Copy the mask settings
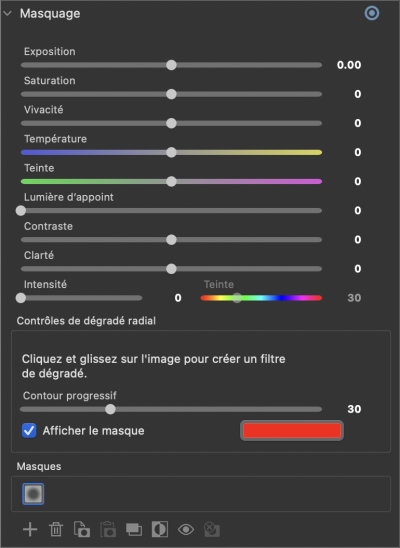The image size is (400, 548). point(82,529)
